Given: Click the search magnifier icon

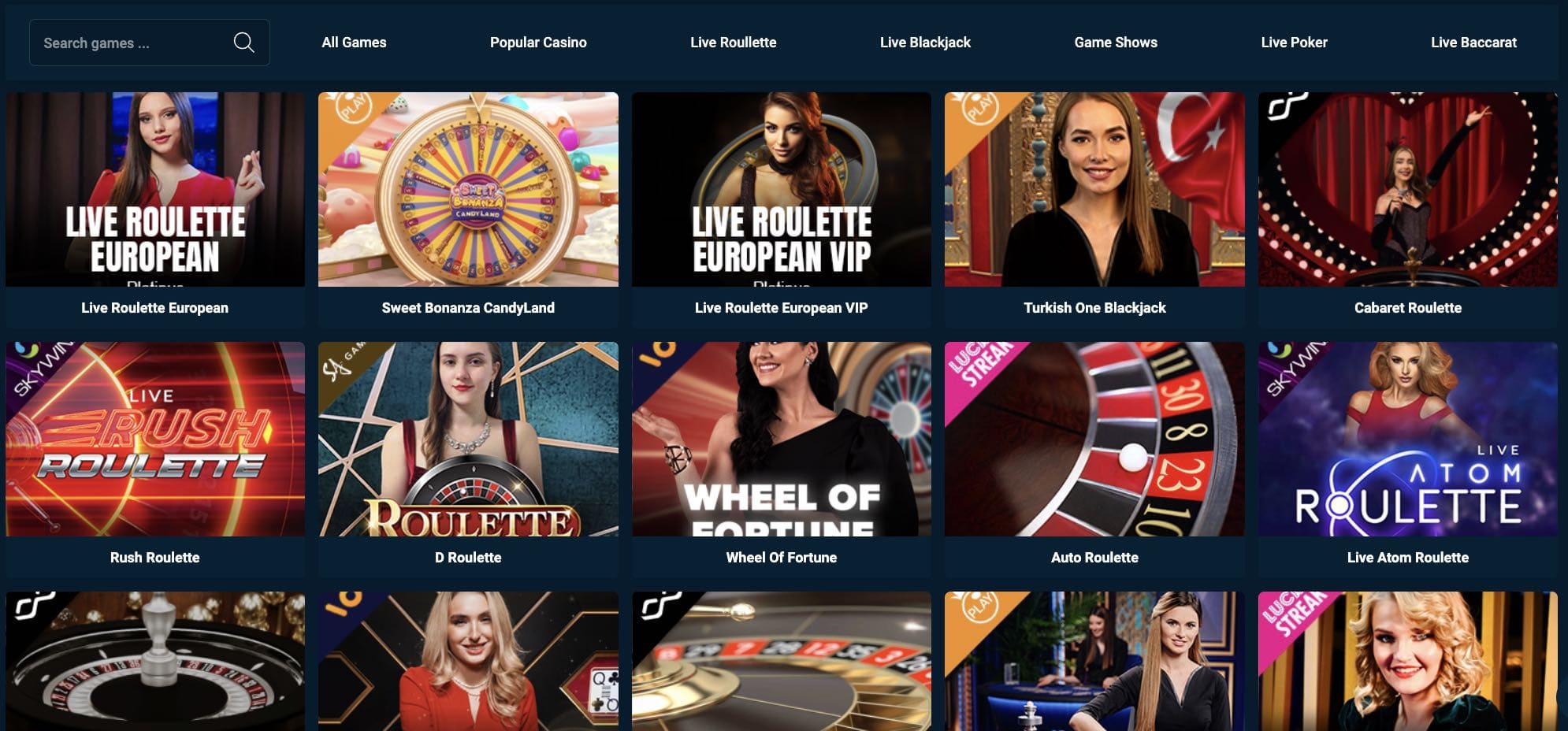Looking at the screenshot, I should pyautogui.click(x=244, y=43).
